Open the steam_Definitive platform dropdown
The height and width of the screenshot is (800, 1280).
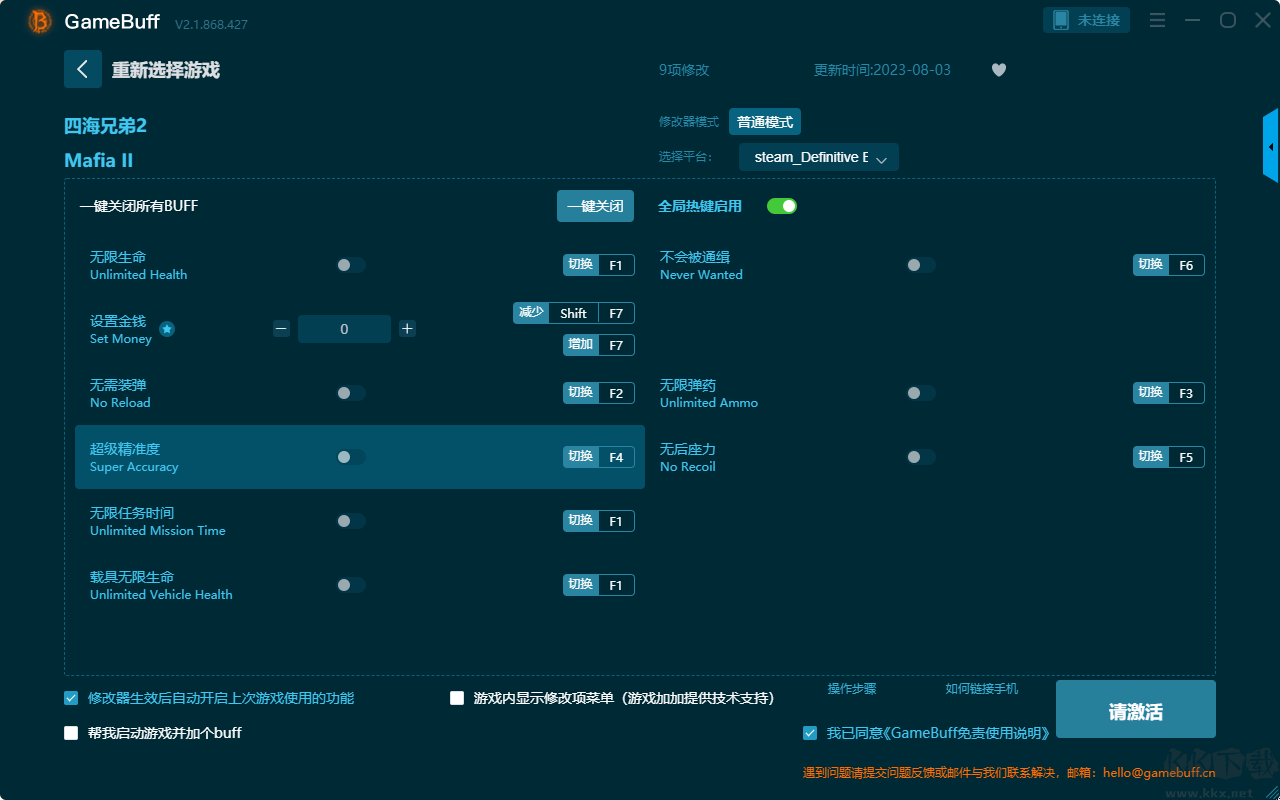coord(819,157)
